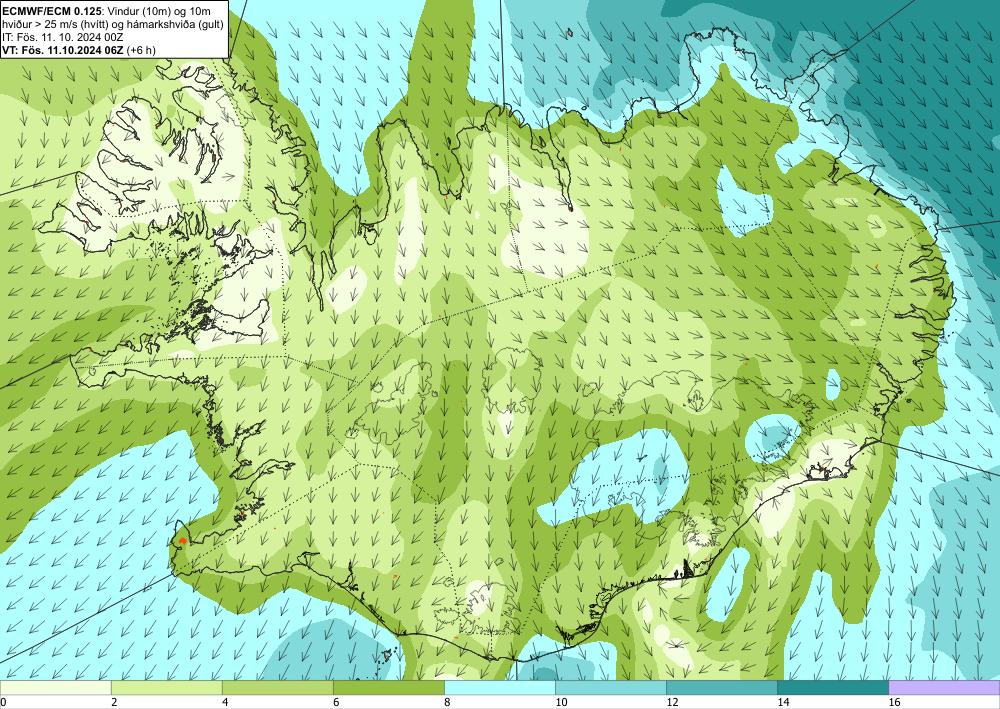The height and width of the screenshot is (709, 1000).
Task: Click the 2–4 m/s legend color band
Action: tap(166, 687)
